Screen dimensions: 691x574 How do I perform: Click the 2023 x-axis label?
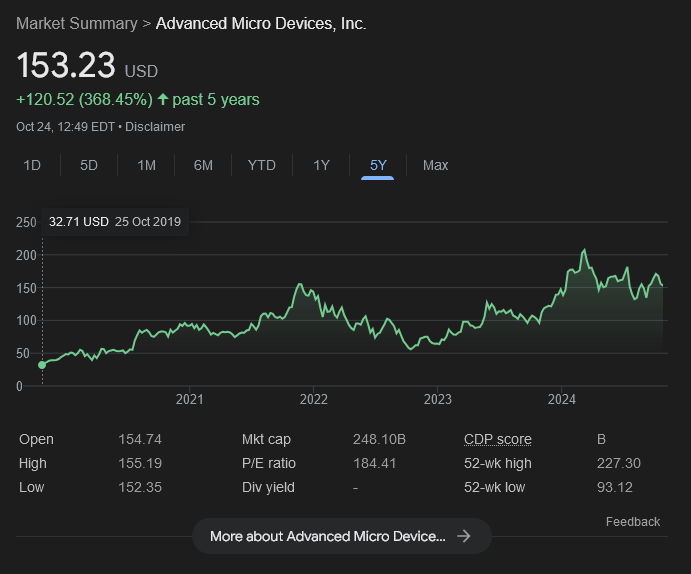[x=438, y=399]
